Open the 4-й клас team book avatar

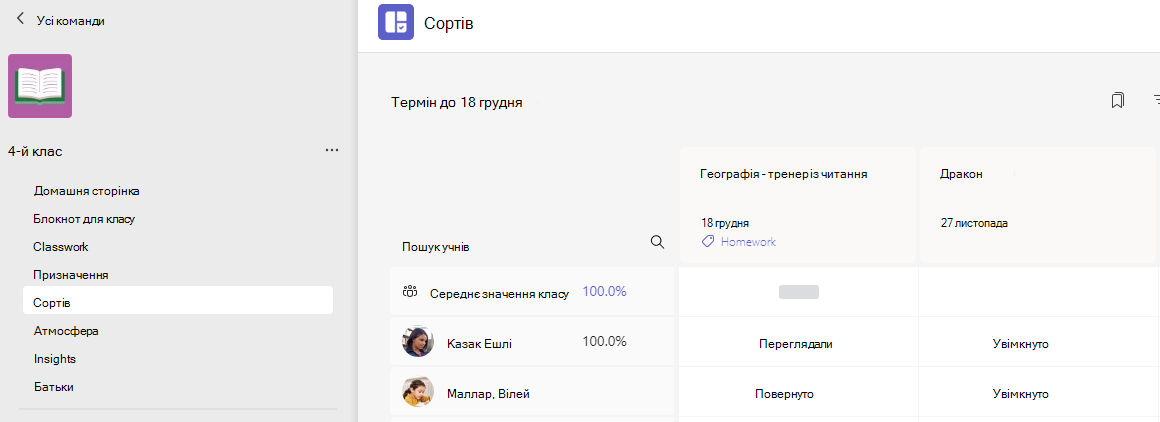(x=40, y=86)
